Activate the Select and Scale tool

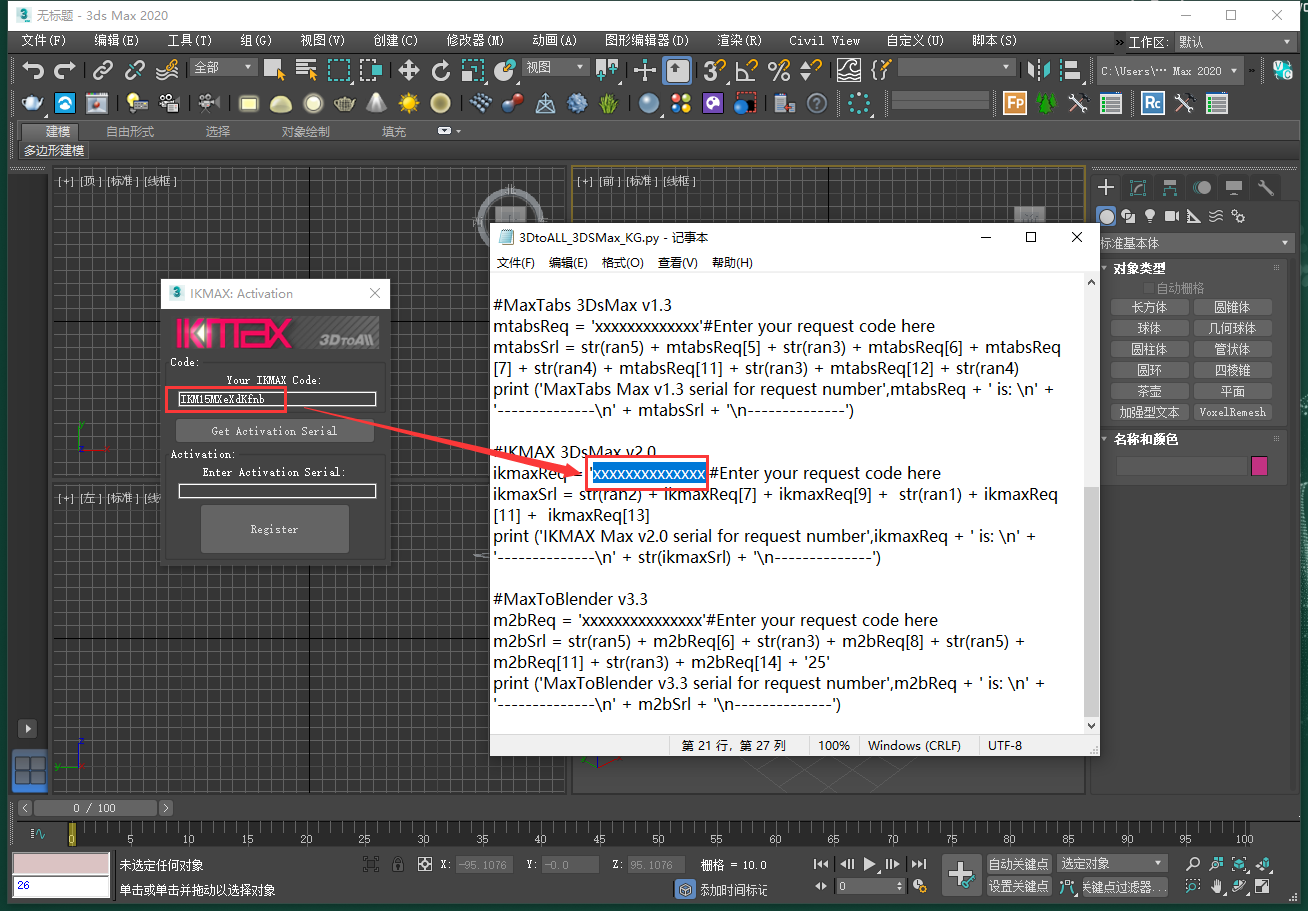click(473, 70)
